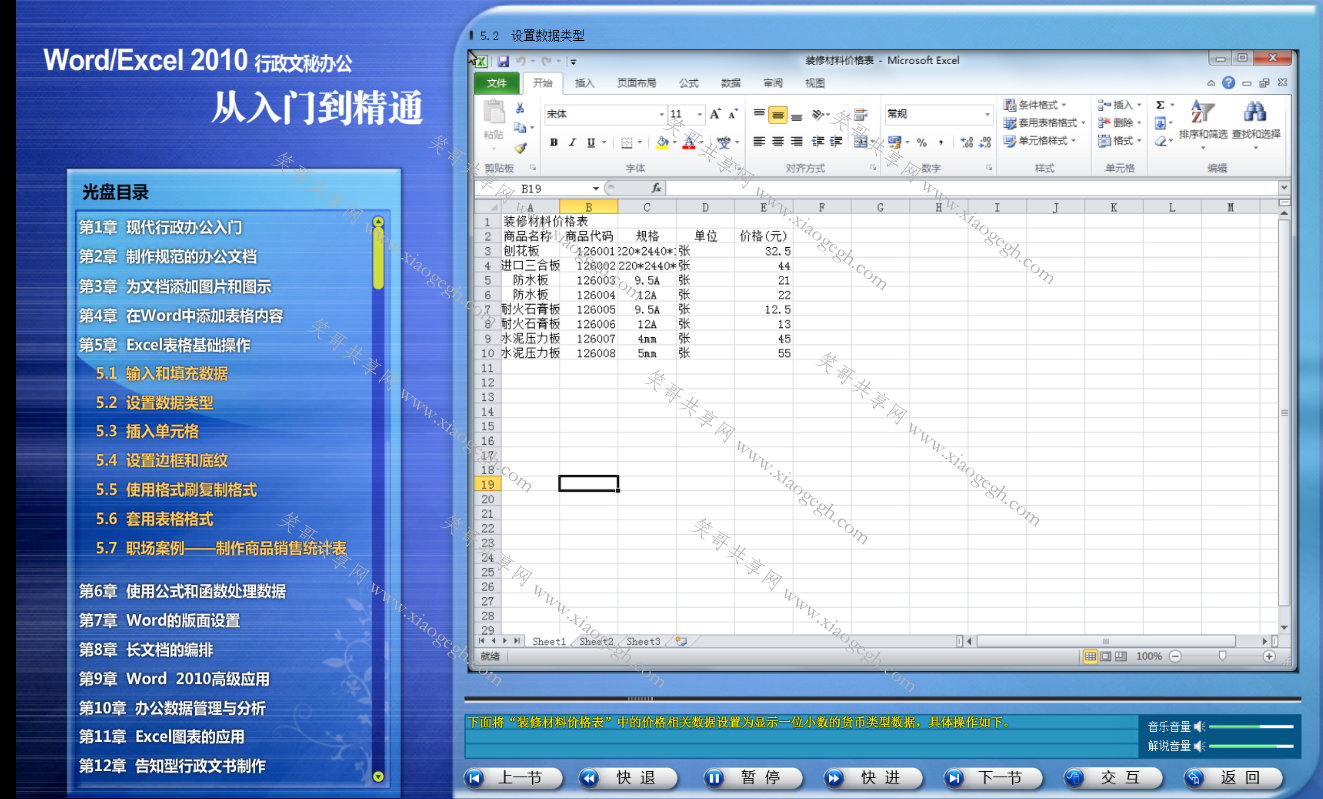Increase font size with the larger A icon

point(716,114)
